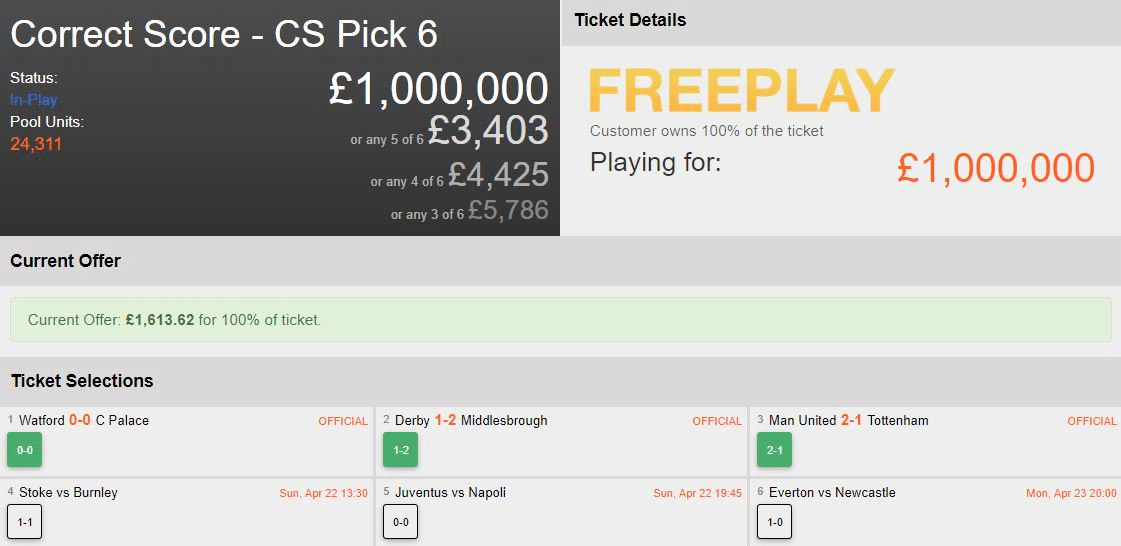Click the Current Offer section header
1121x546 pixels.
65,261
